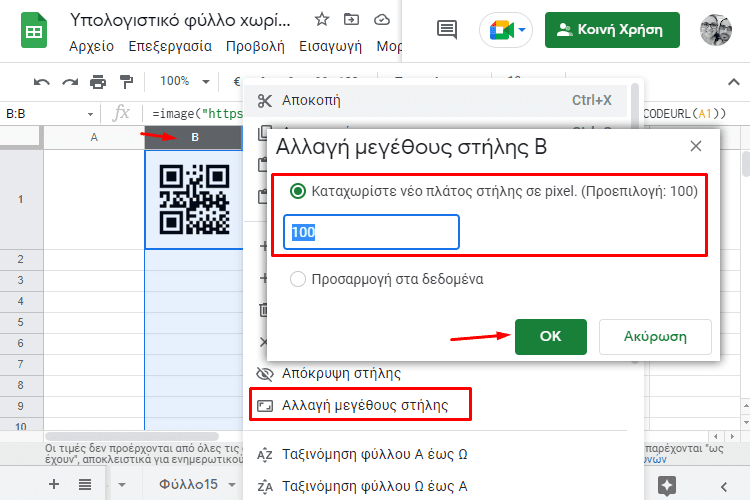Open the Google account avatar
Viewport: 750px width, 500px height.
(x=716, y=30)
